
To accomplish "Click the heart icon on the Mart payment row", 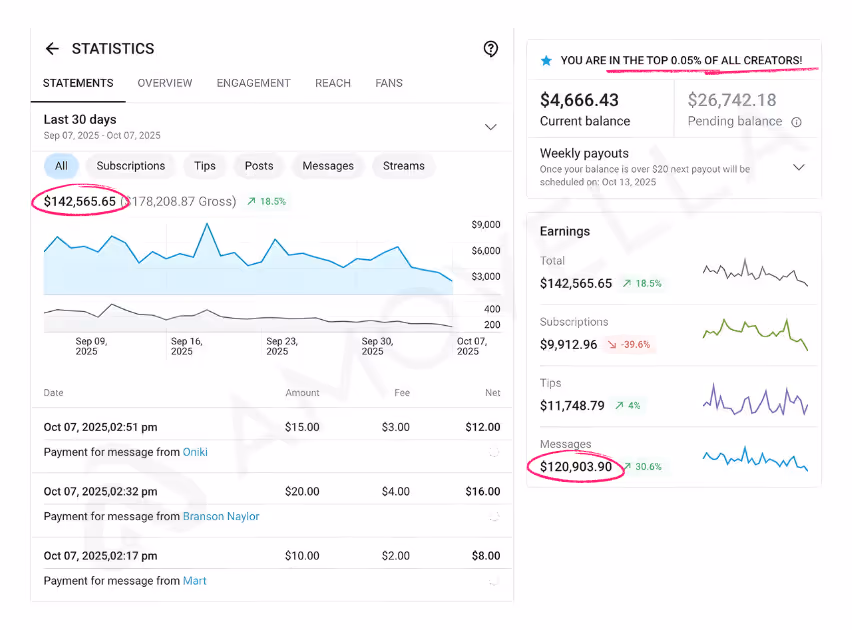I will coord(494,581).
